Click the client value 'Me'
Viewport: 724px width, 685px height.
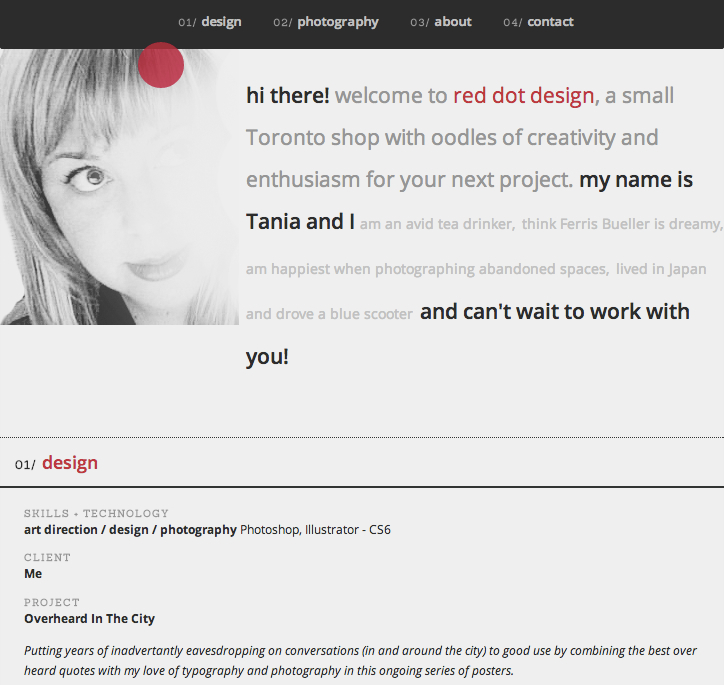coord(33,574)
